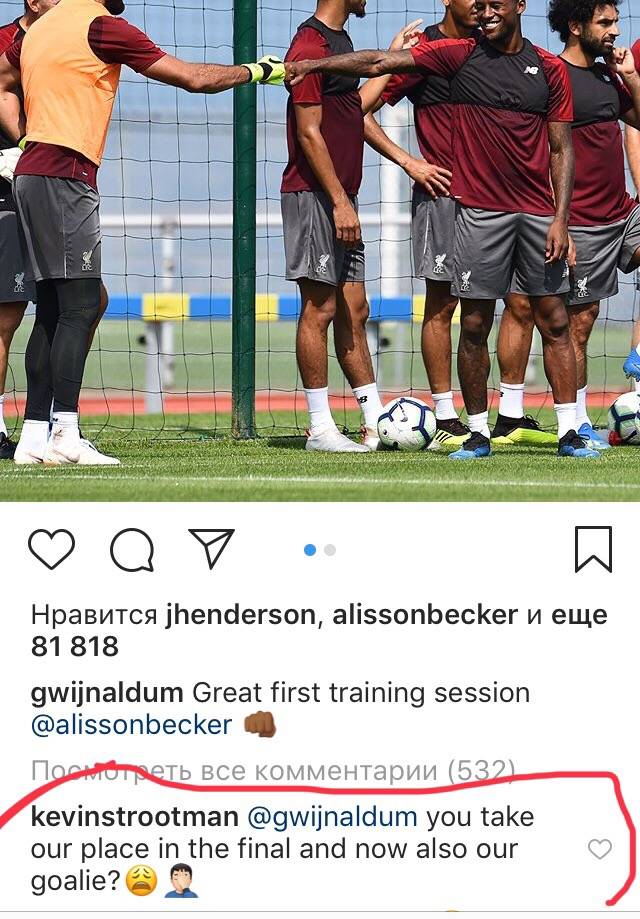Select the caption text Great first training session
This screenshot has height=919, width=640.
click(x=361, y=693)
